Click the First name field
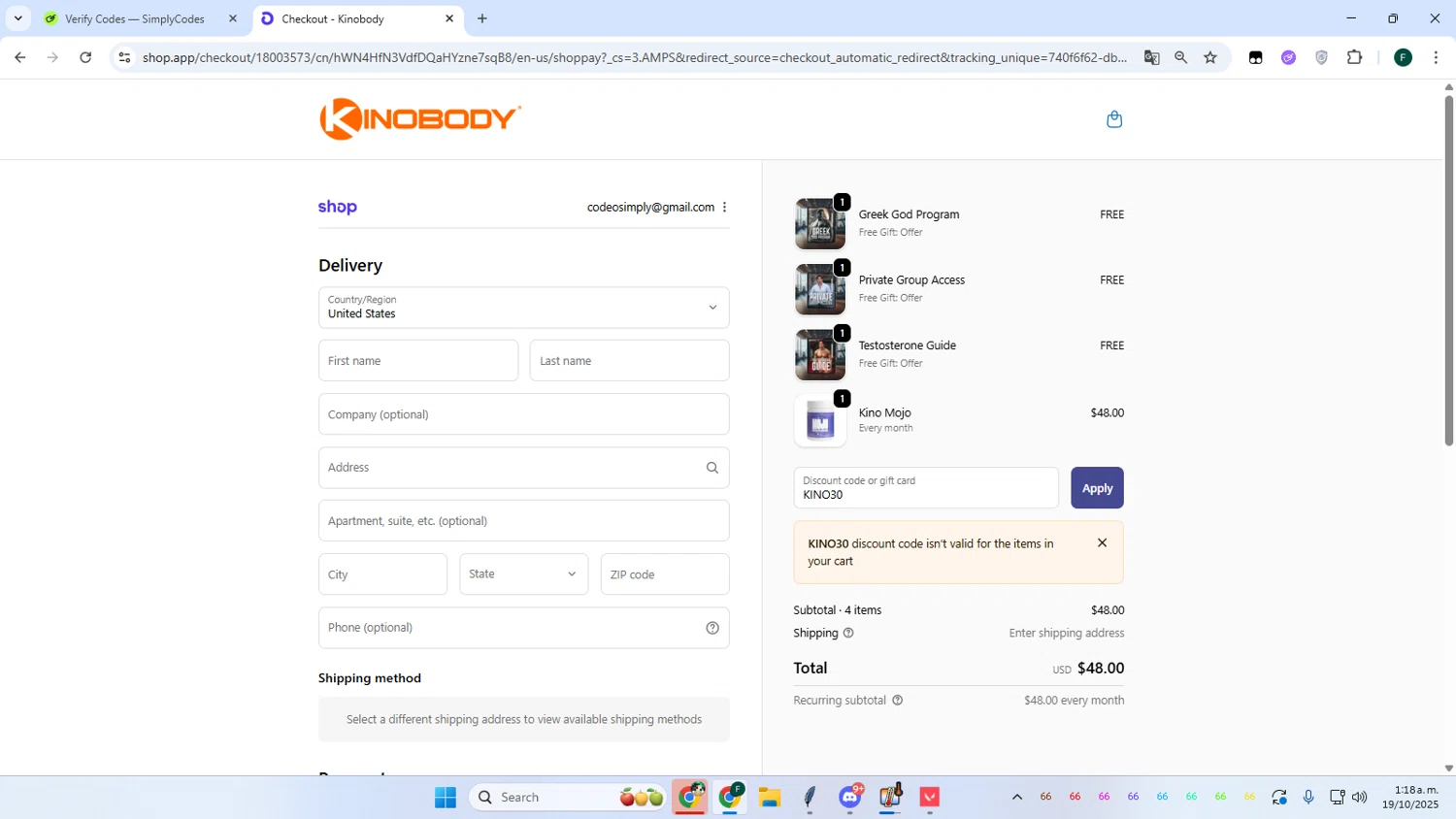 coord(418,361)
